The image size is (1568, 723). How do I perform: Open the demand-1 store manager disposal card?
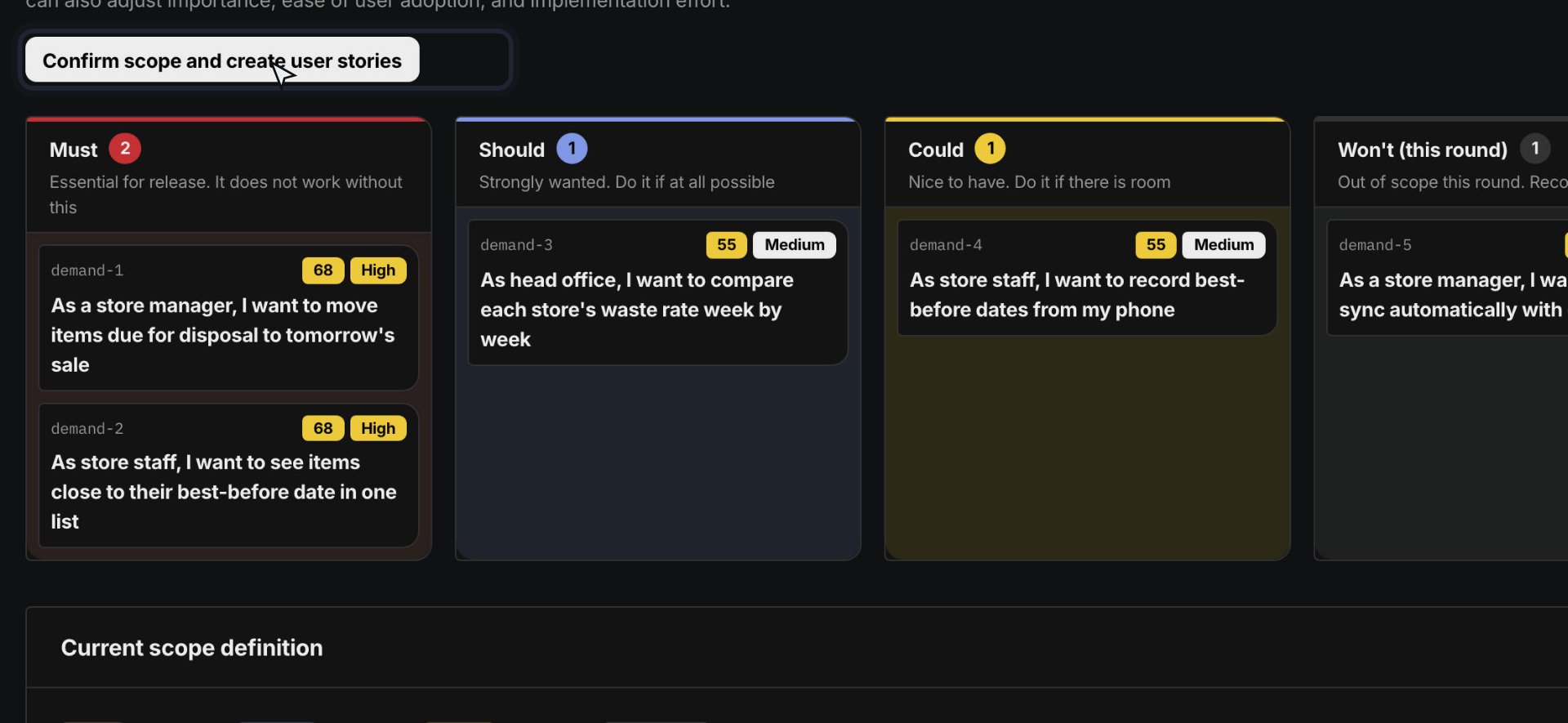pyautogui.click(x=229, y=318)
